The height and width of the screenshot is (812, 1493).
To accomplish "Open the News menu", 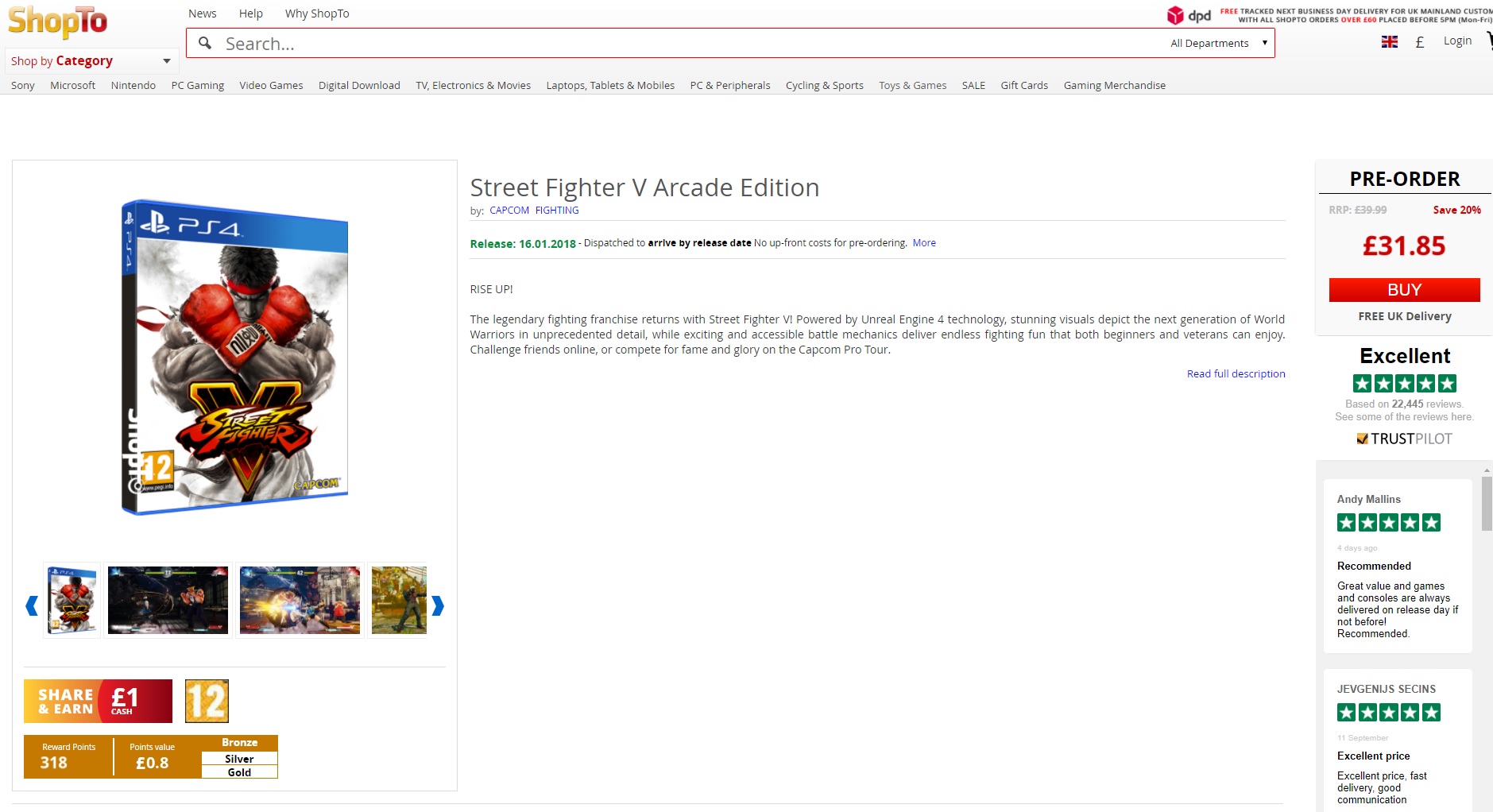I will (x=203, y=14).
